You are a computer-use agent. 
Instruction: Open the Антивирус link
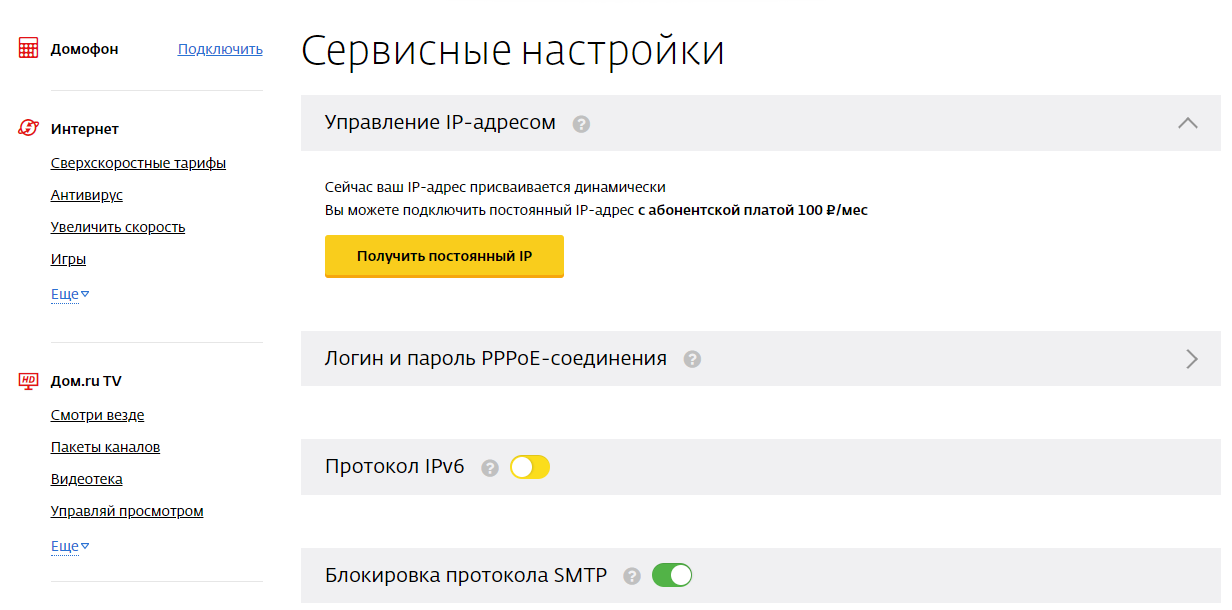(87, 195)
